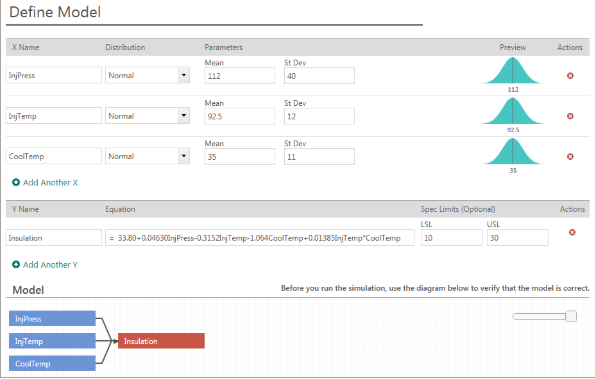Click the Equation column header
Image resolution: width=595 pixels, height=379 pixels.
point(120,209)
